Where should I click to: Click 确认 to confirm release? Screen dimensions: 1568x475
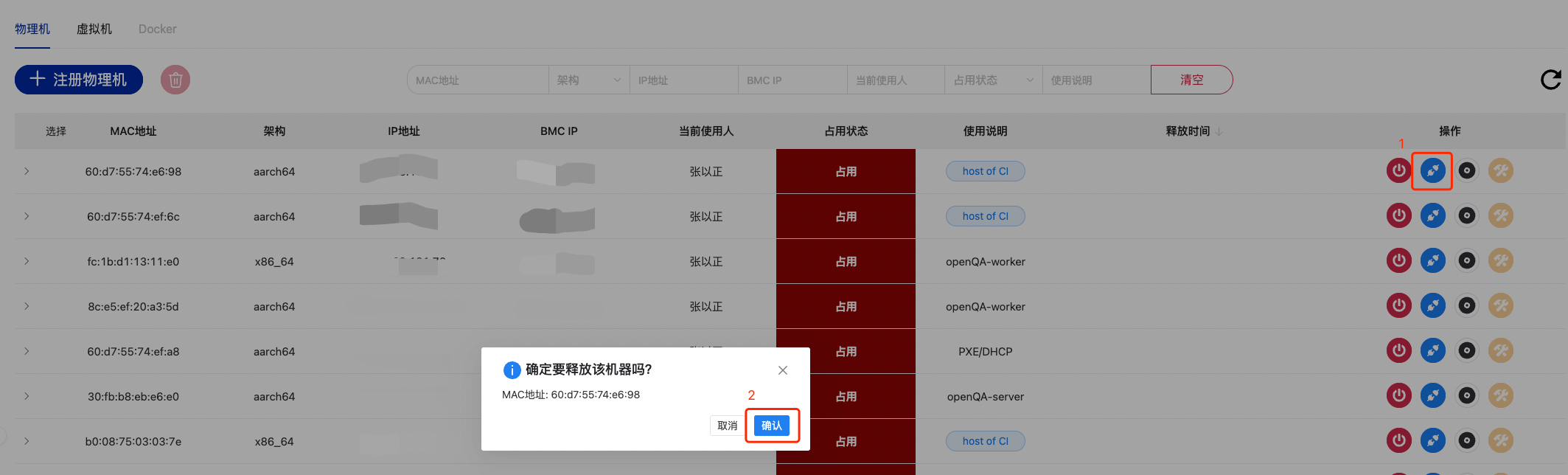(x=771, y=426)
